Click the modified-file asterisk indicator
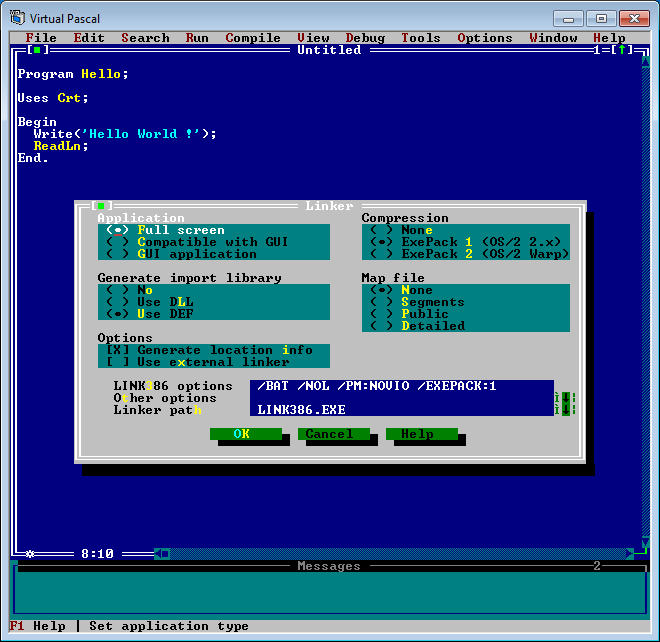The width and height of the screenshot is (660, 642). coord(30,553)
